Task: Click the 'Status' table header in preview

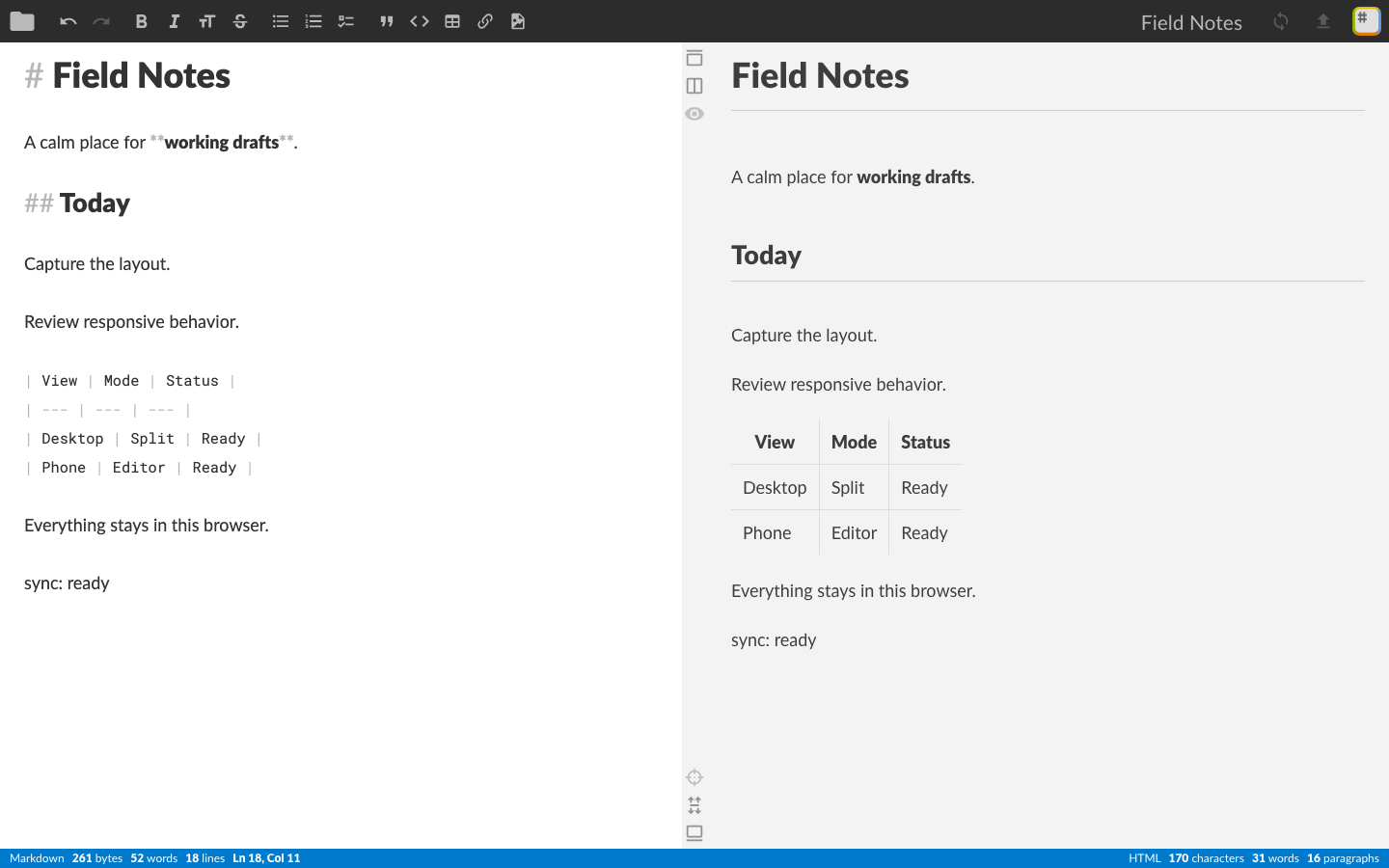Action: [925, 443]
